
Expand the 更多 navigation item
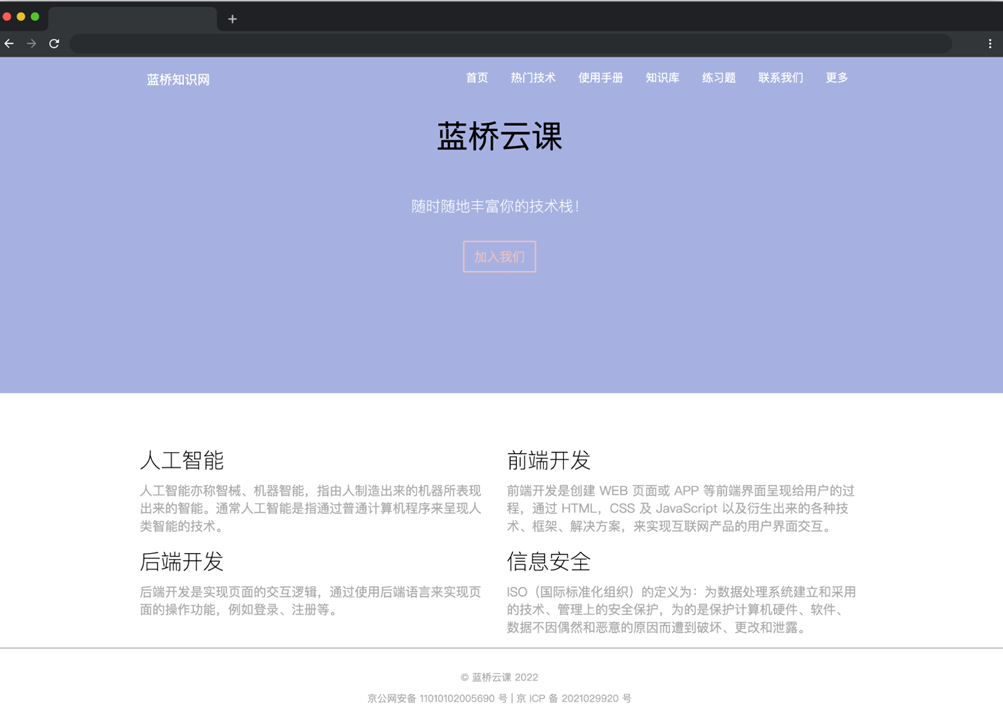pos(837,78)
